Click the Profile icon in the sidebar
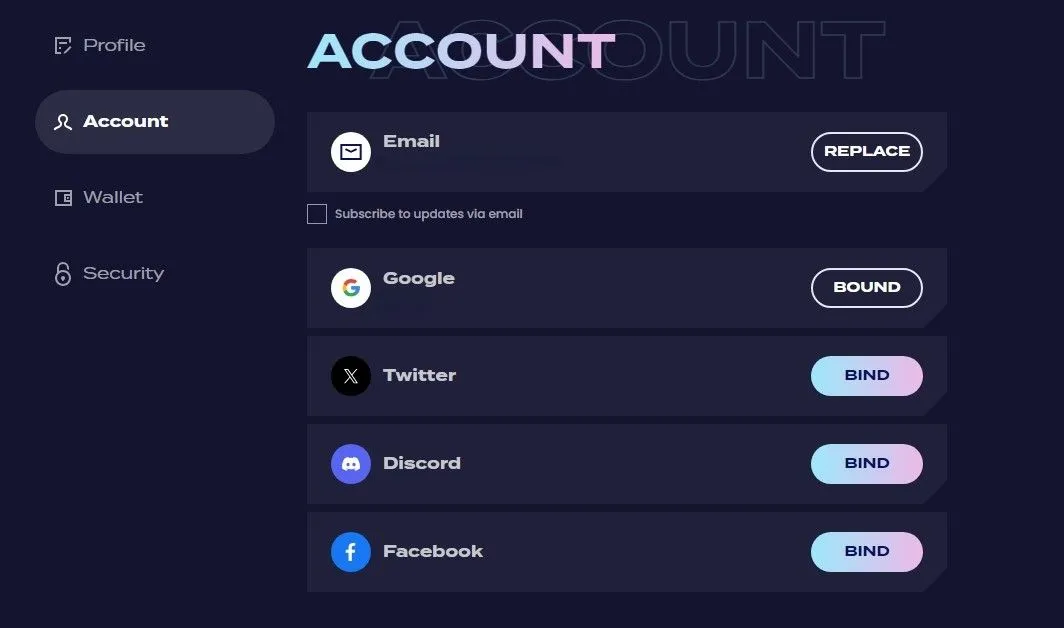The height and width of the screenshot is (628, 1064). tap(62, 45)
